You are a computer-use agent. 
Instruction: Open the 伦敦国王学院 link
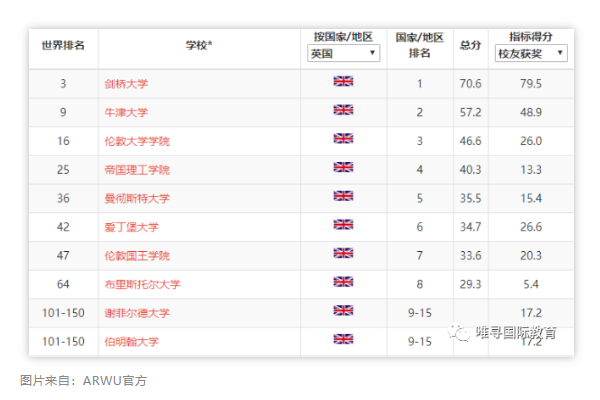point(137,256)
